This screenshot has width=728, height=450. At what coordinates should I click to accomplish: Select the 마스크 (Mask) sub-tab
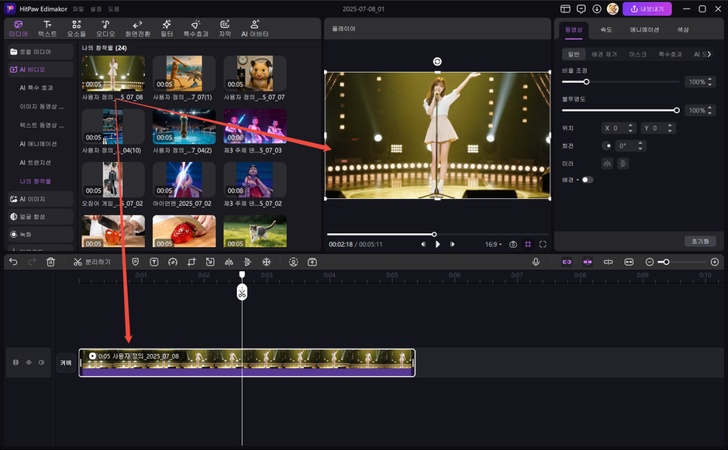click(x=637, y=54)
